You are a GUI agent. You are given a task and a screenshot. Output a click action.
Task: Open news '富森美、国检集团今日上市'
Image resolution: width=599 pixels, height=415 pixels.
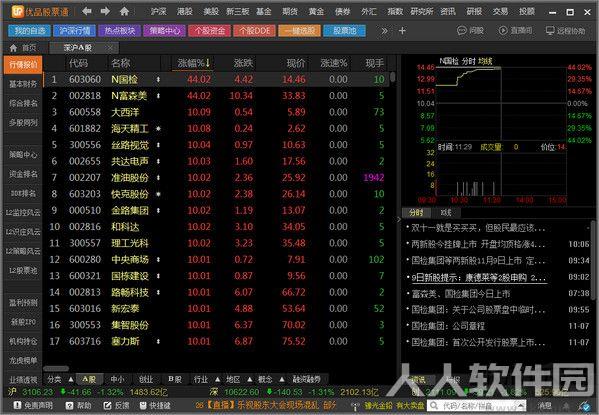tap(461, 293)
